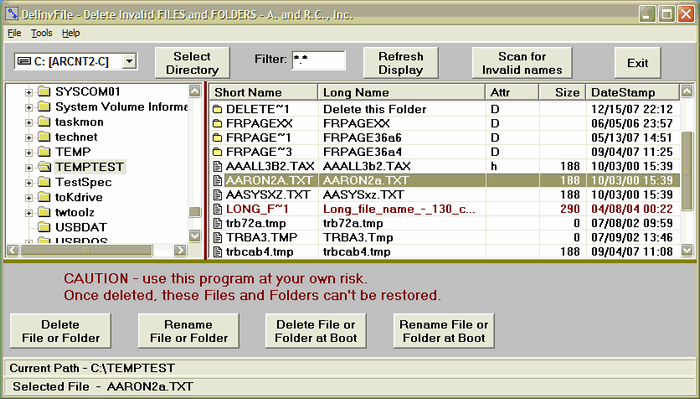Screen dimensions: 700x399
Task: Click toKdrive folder icon in tree
Action: coord(44,197)
